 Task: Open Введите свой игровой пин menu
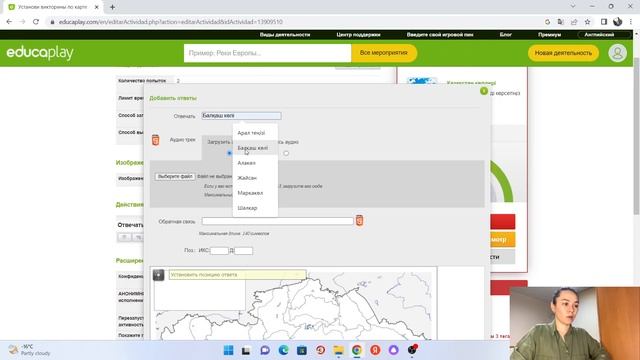pos(440,35)
